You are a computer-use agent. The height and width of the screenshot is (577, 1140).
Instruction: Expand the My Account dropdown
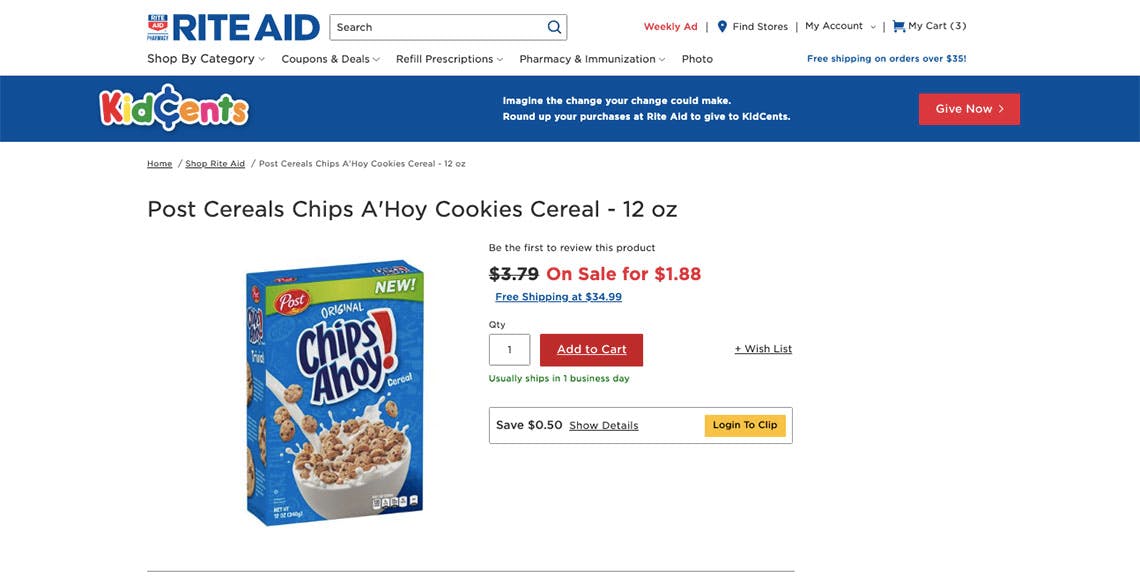pyautogui.click(x=840, y=26)
